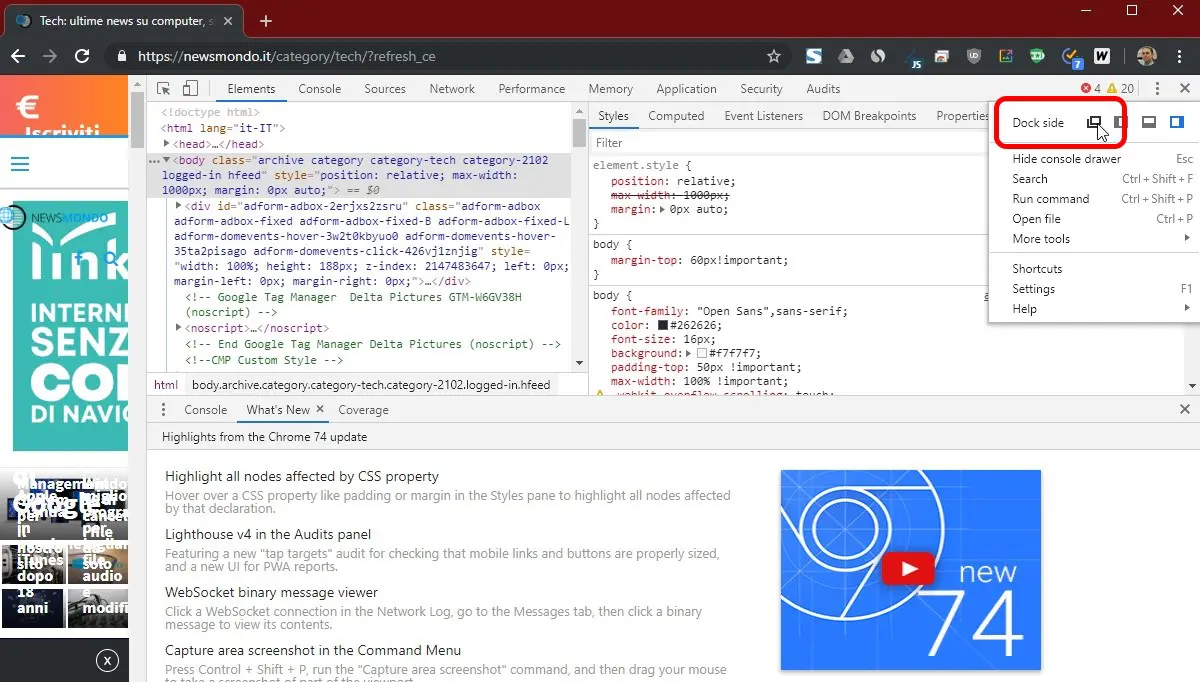The width and height of the screenshot is (1200, 682).
Task: Click the yellow warnings count indicator
Action: click(1119, 88)
